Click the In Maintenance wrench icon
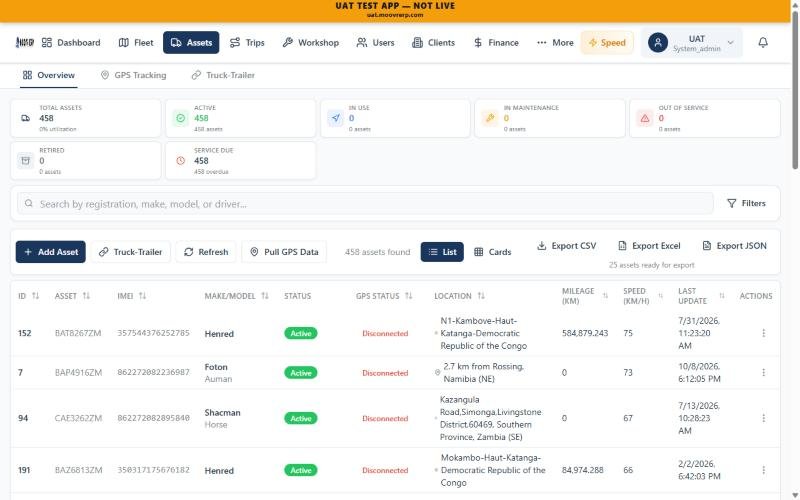The height and width of the screenshot is (500, 800). (490, 118)
